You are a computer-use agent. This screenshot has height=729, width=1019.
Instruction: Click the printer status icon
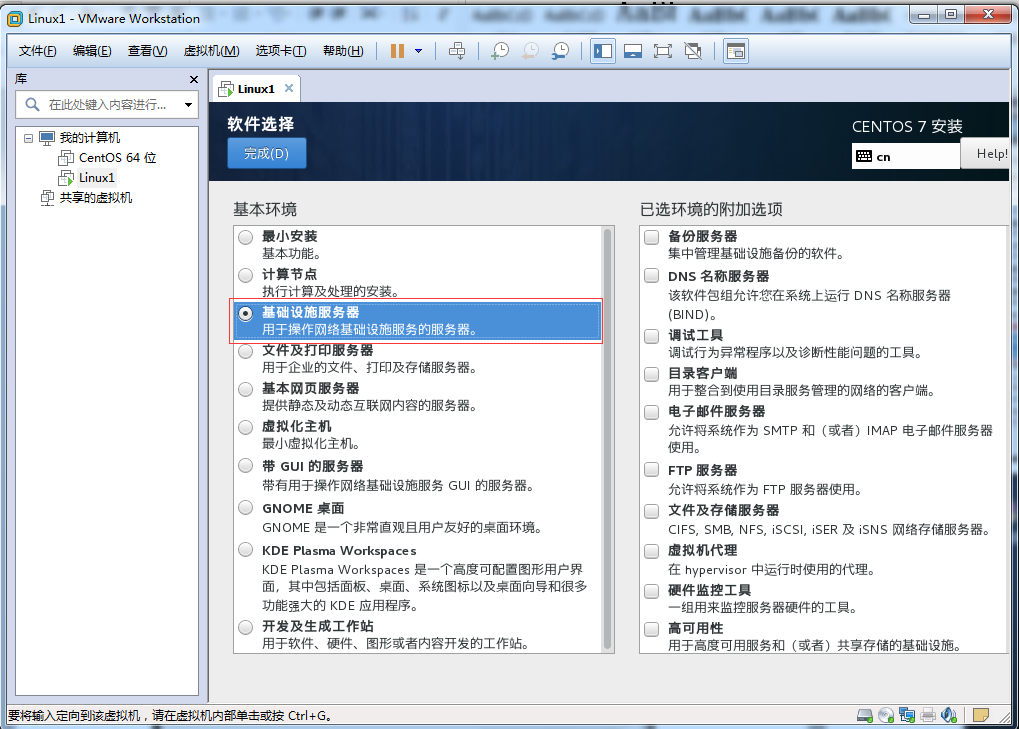pos(928,715)
